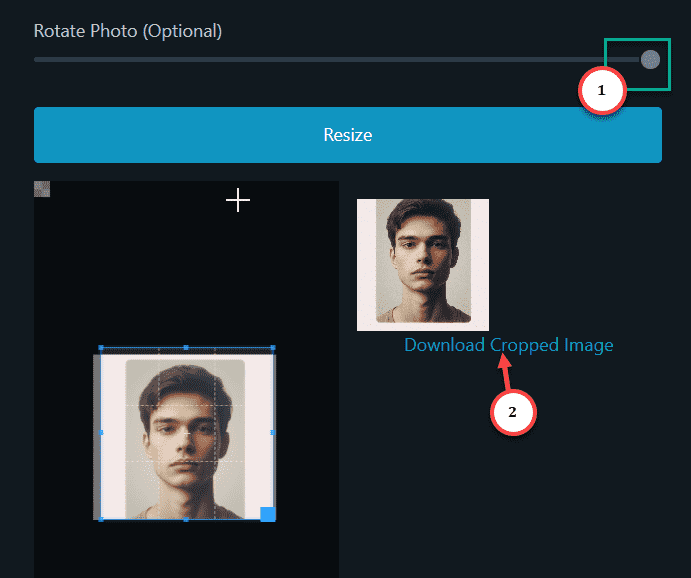Click the numbered annotation badge 2

pos(513,412)
